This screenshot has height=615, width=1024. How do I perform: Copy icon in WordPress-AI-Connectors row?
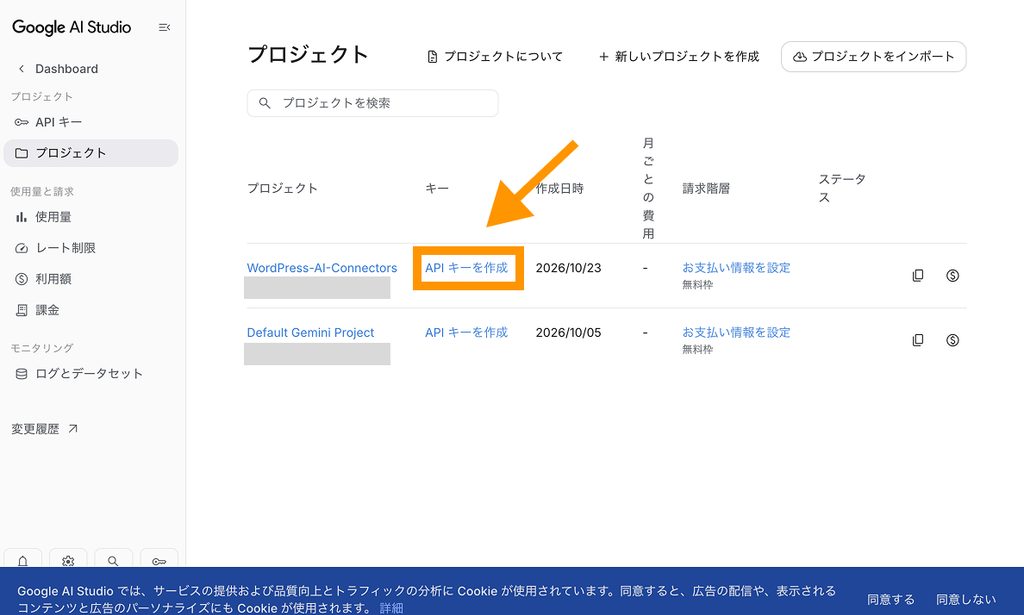pos(918,276)
